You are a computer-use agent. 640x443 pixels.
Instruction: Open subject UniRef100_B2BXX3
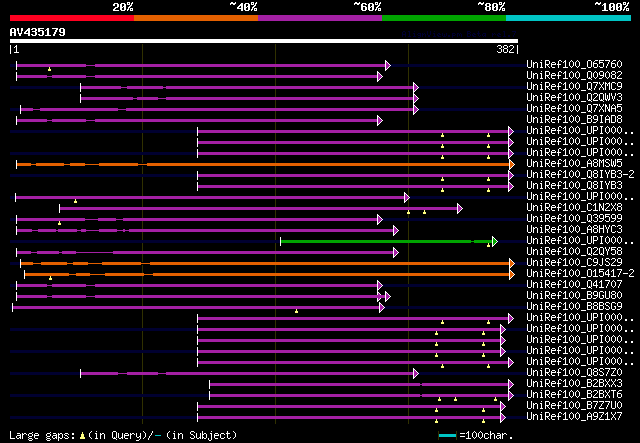click(x=574, y=384)
